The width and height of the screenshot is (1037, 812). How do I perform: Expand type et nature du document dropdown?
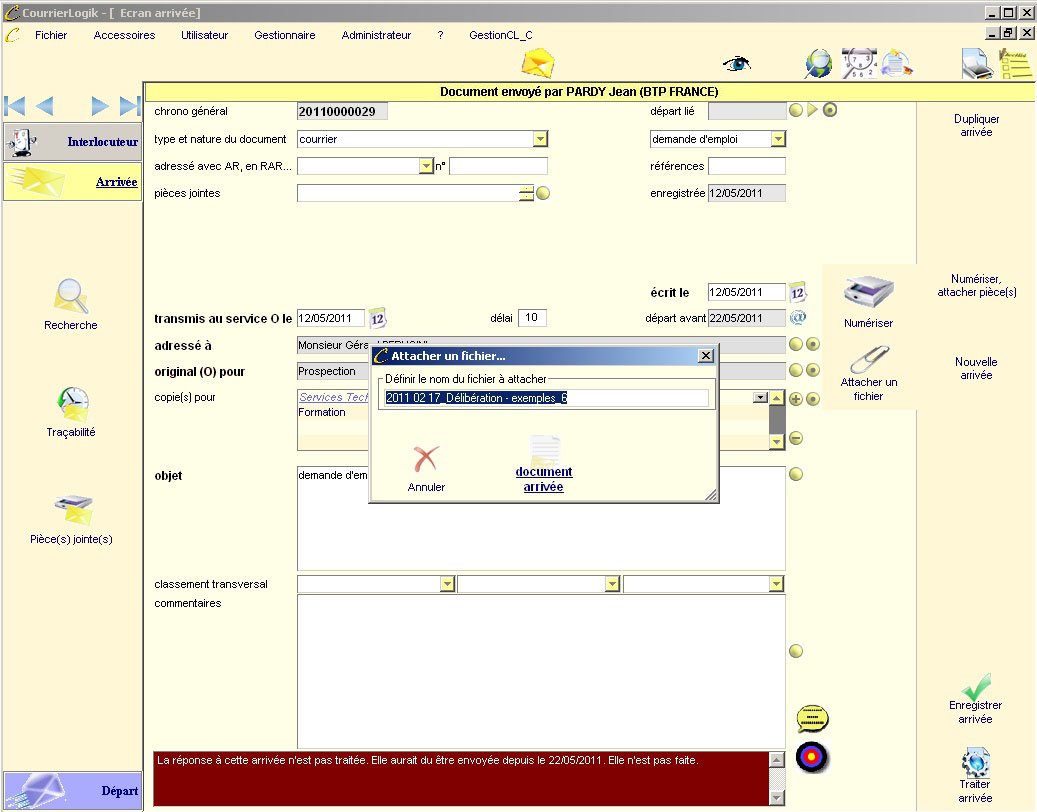[540, 140]
